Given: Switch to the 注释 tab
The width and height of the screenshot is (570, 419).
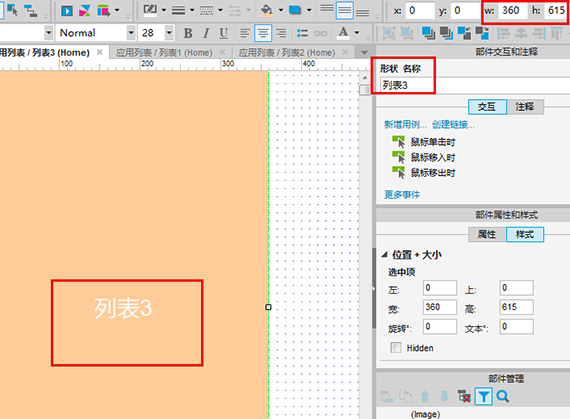Looking at the screenshot, I should (x=525, y=107).
